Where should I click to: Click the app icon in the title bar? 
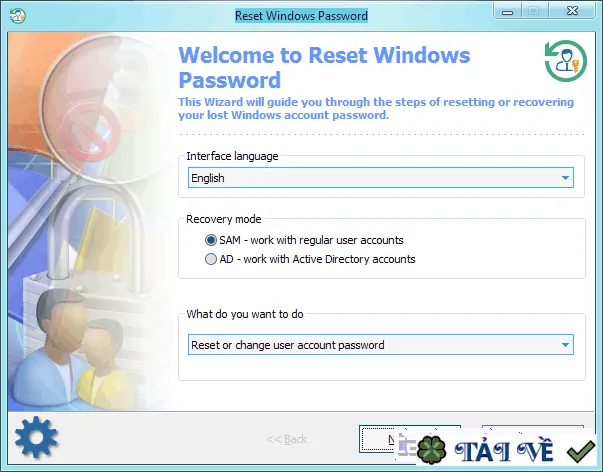click(18, 16)
